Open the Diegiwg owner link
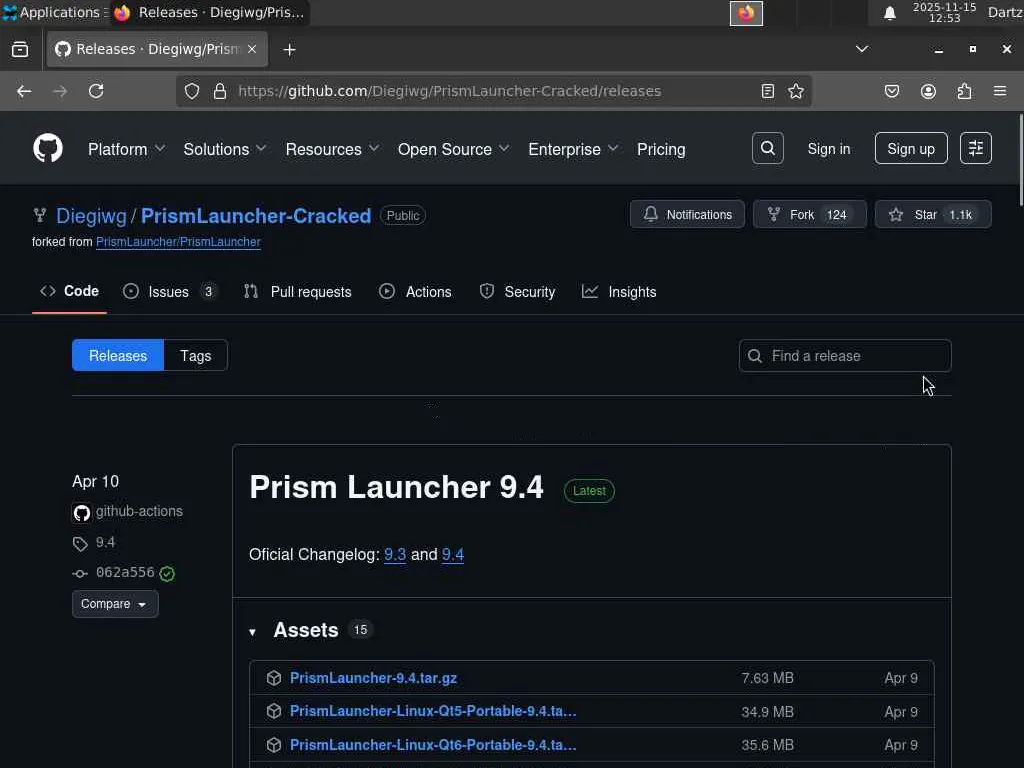1024x768 pixels. [91, 216]
